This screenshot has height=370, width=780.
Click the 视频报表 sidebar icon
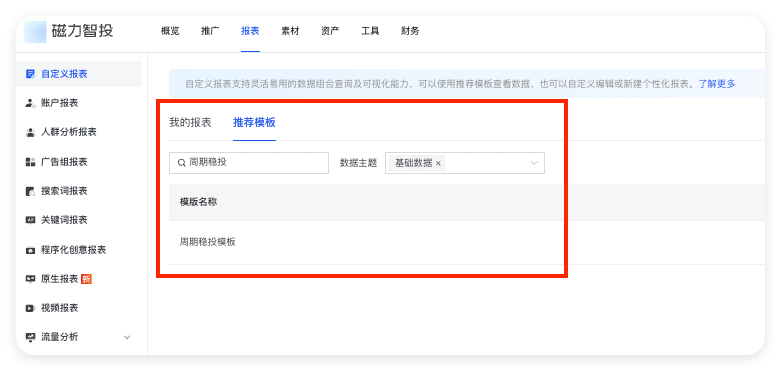30,308
